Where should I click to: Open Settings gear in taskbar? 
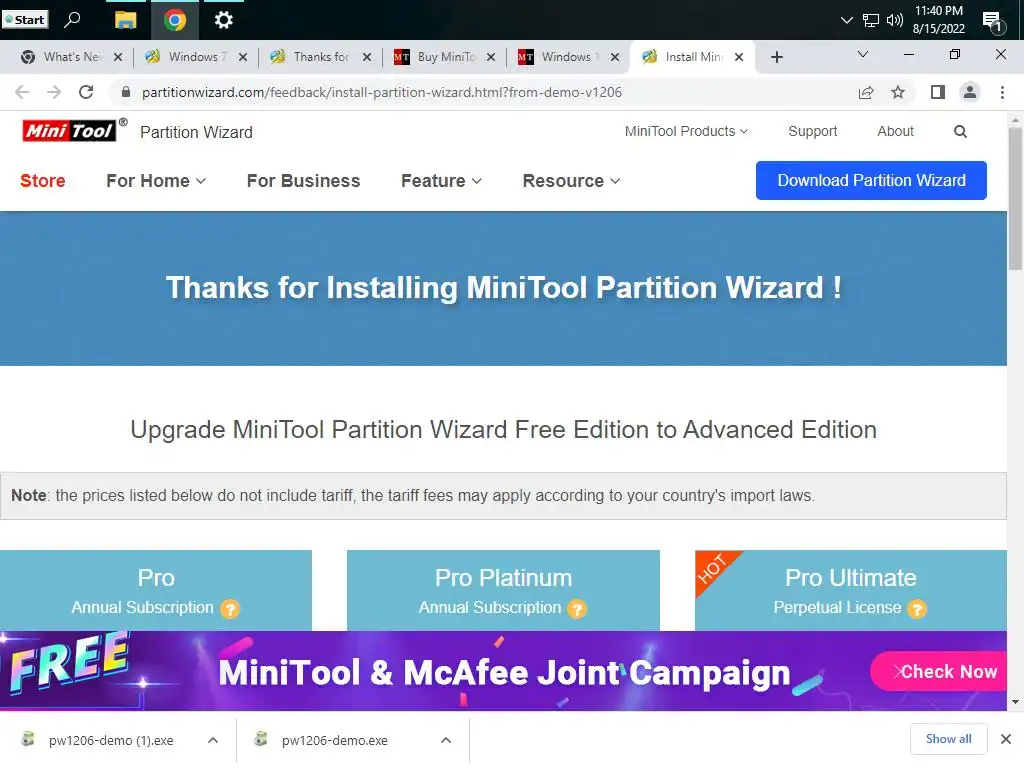223,20
